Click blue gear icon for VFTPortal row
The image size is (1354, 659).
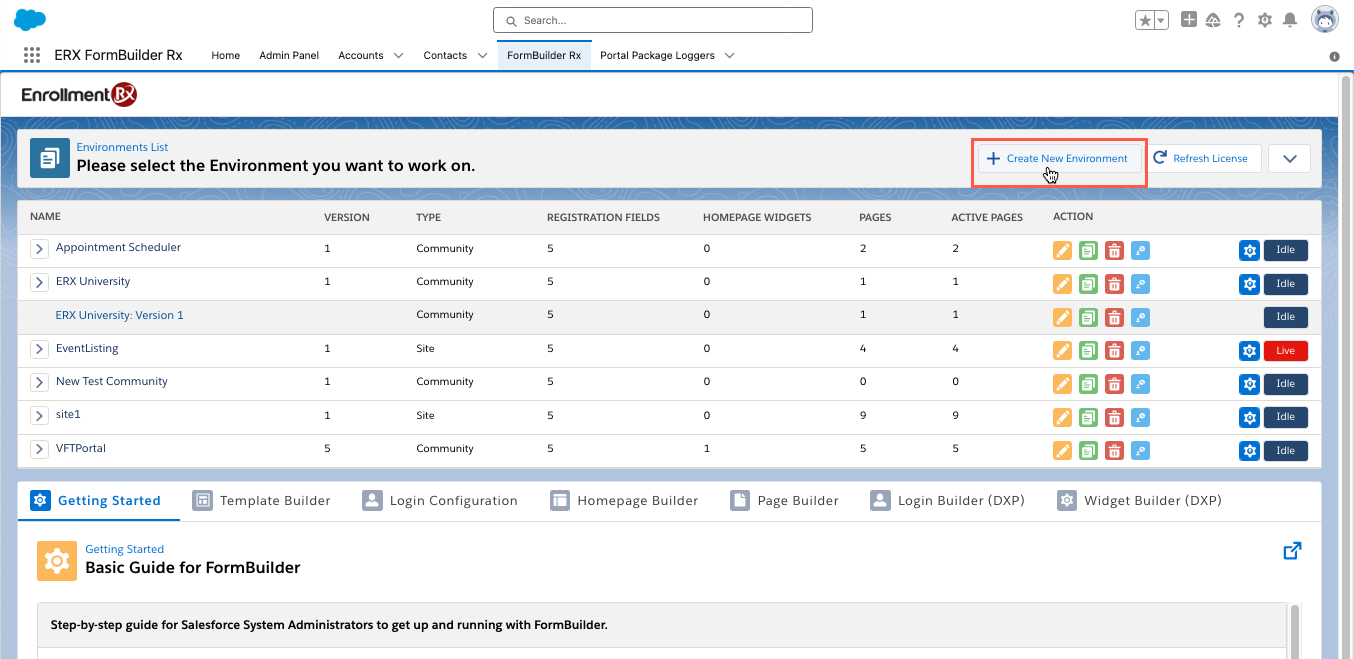tap(1248, 451)
